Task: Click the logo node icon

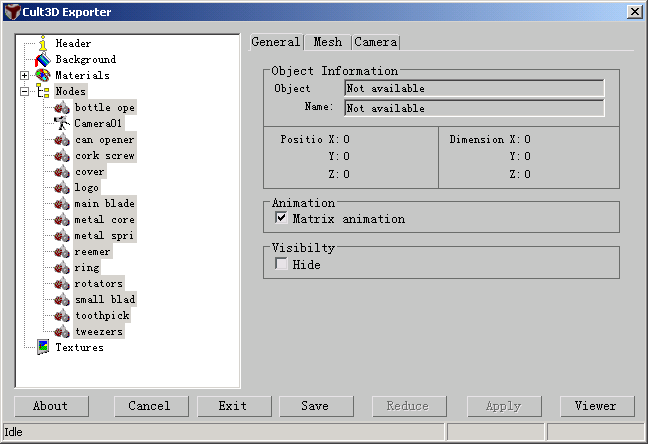Action: [x=62, y=188]
